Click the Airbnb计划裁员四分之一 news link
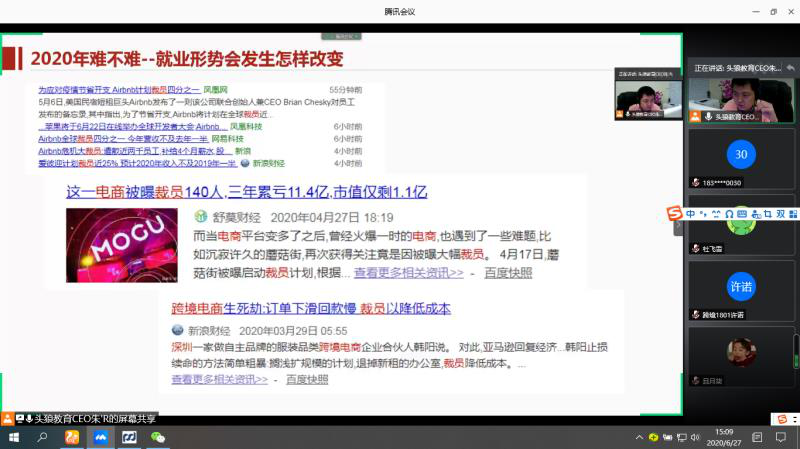800x449 pixels. tap(119, 89)
